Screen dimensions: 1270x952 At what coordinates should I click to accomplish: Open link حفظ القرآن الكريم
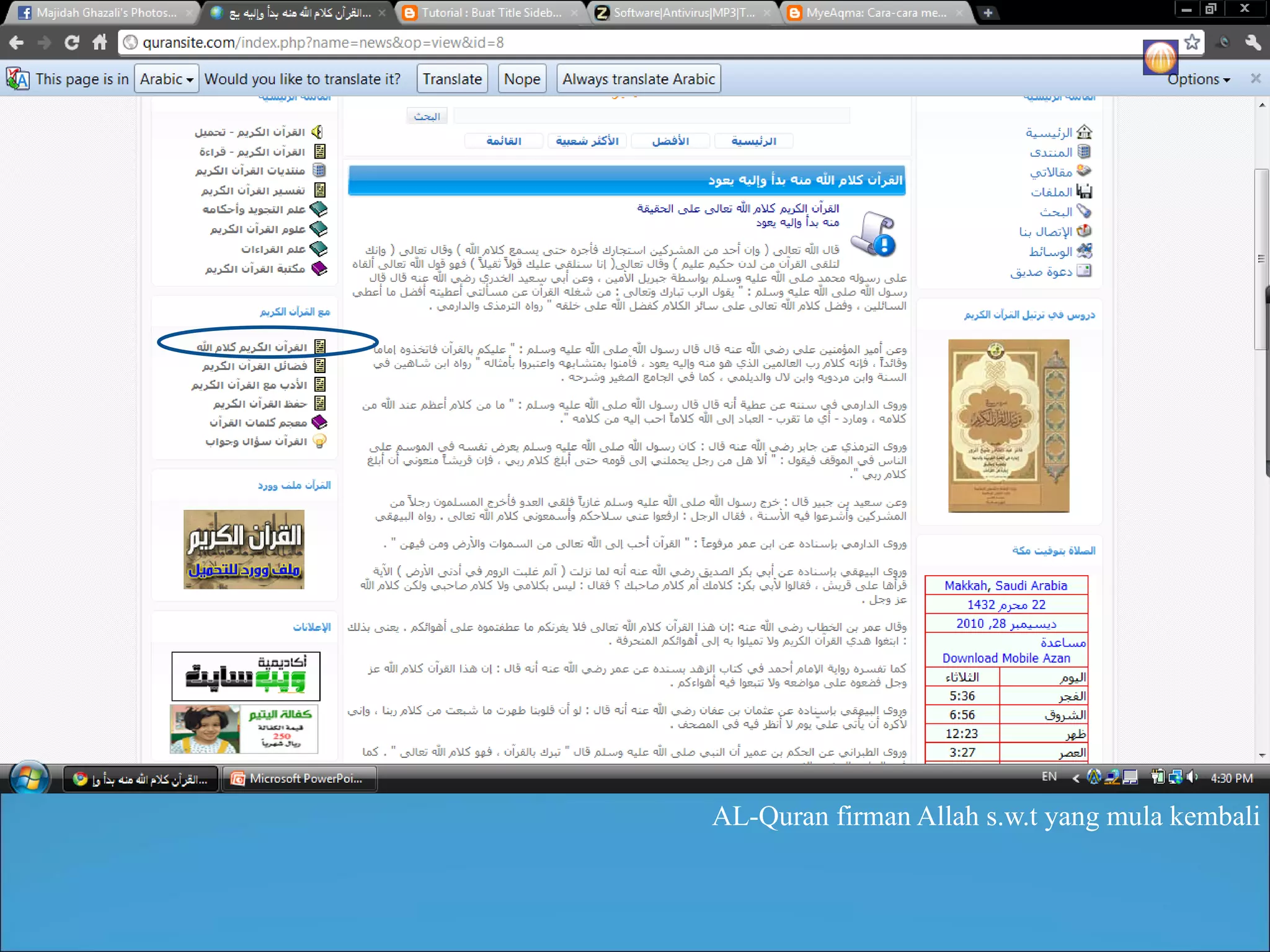(260, 403)
